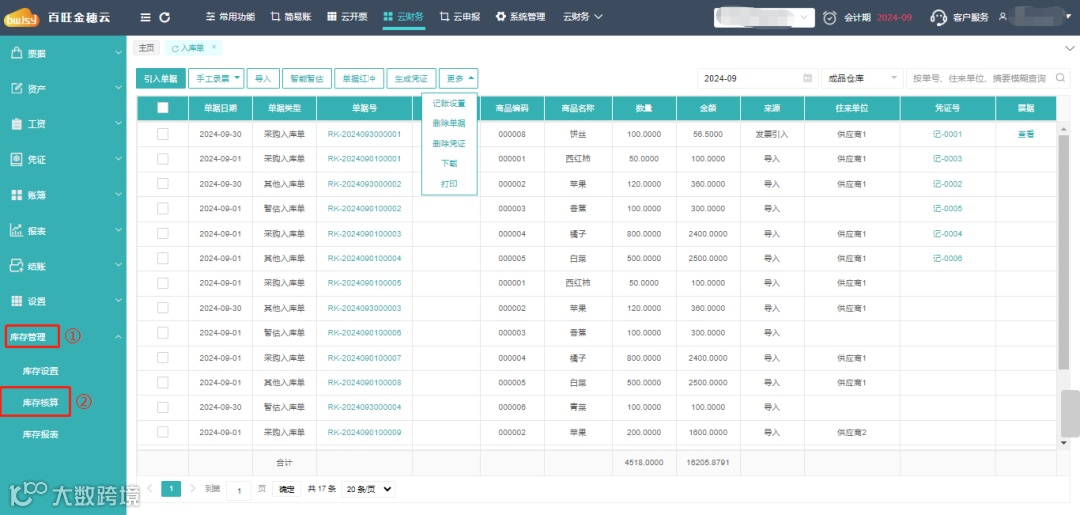Viewport: 1080px width, 515px height.
Task: Select 删除凭证 from the 更多 menu
Action: [449, 143]
